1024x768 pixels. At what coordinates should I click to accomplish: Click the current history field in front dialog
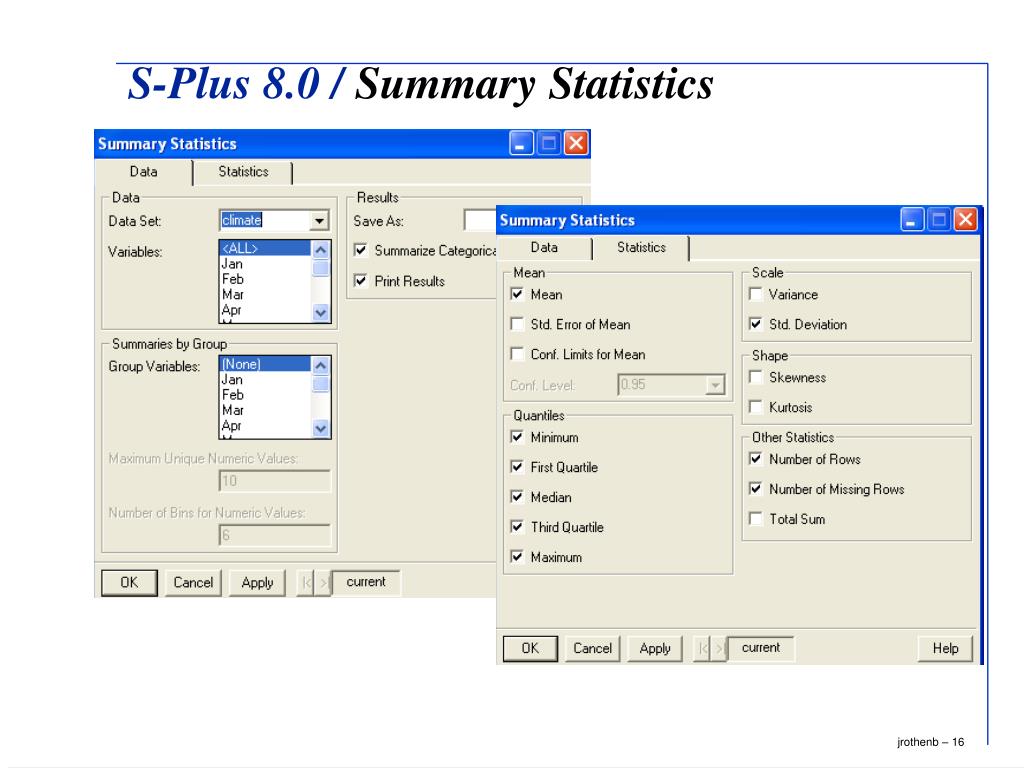(761, 648)
